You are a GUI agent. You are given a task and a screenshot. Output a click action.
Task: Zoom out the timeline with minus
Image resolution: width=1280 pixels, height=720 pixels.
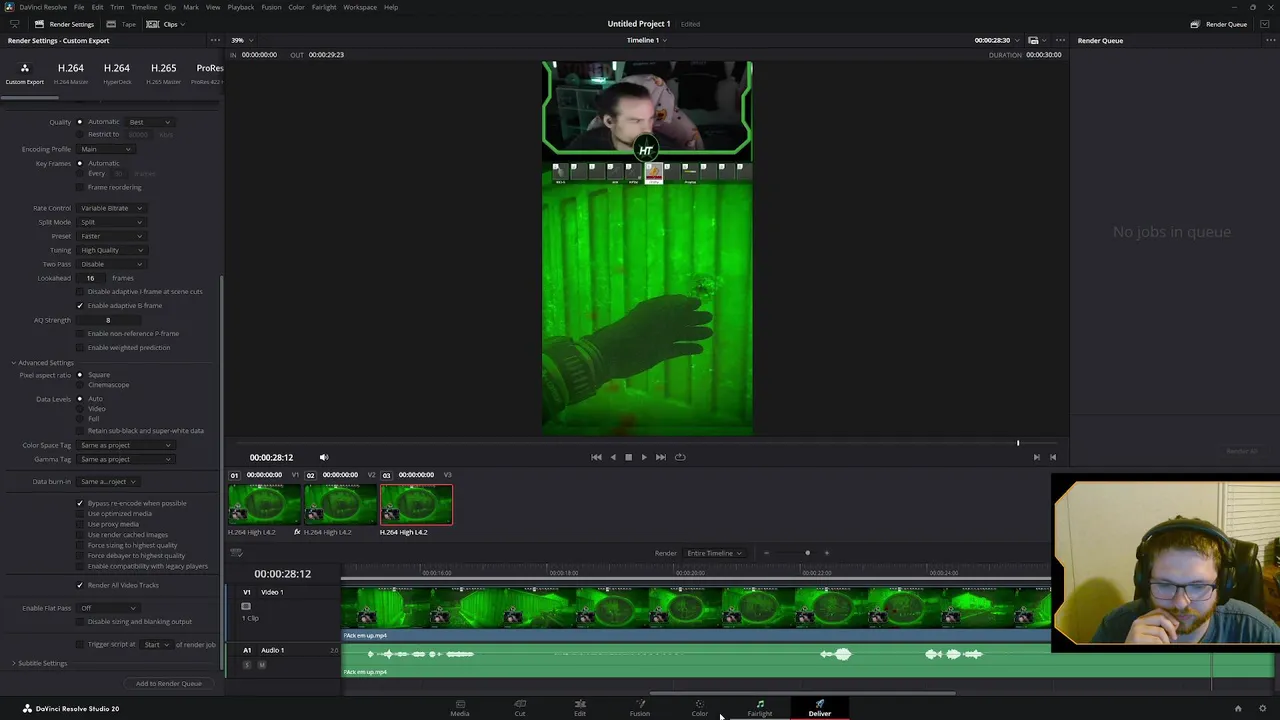coord(766,553)
